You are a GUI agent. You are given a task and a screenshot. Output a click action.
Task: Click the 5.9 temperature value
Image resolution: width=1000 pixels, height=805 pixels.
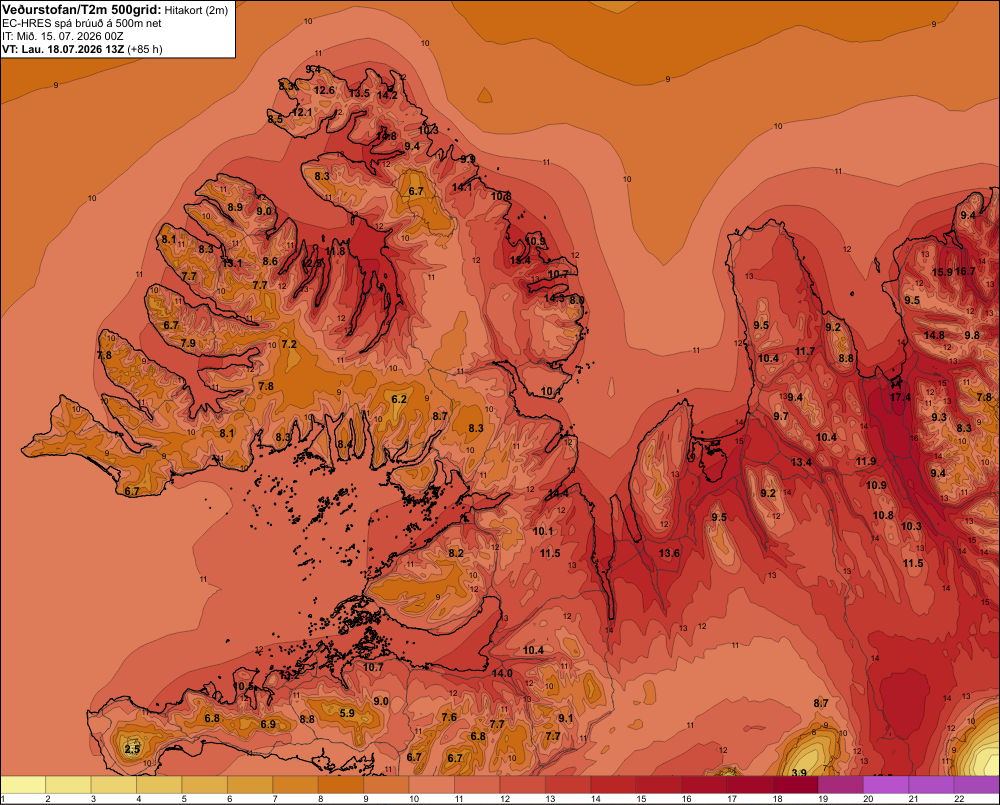click(x=347, y=713)
